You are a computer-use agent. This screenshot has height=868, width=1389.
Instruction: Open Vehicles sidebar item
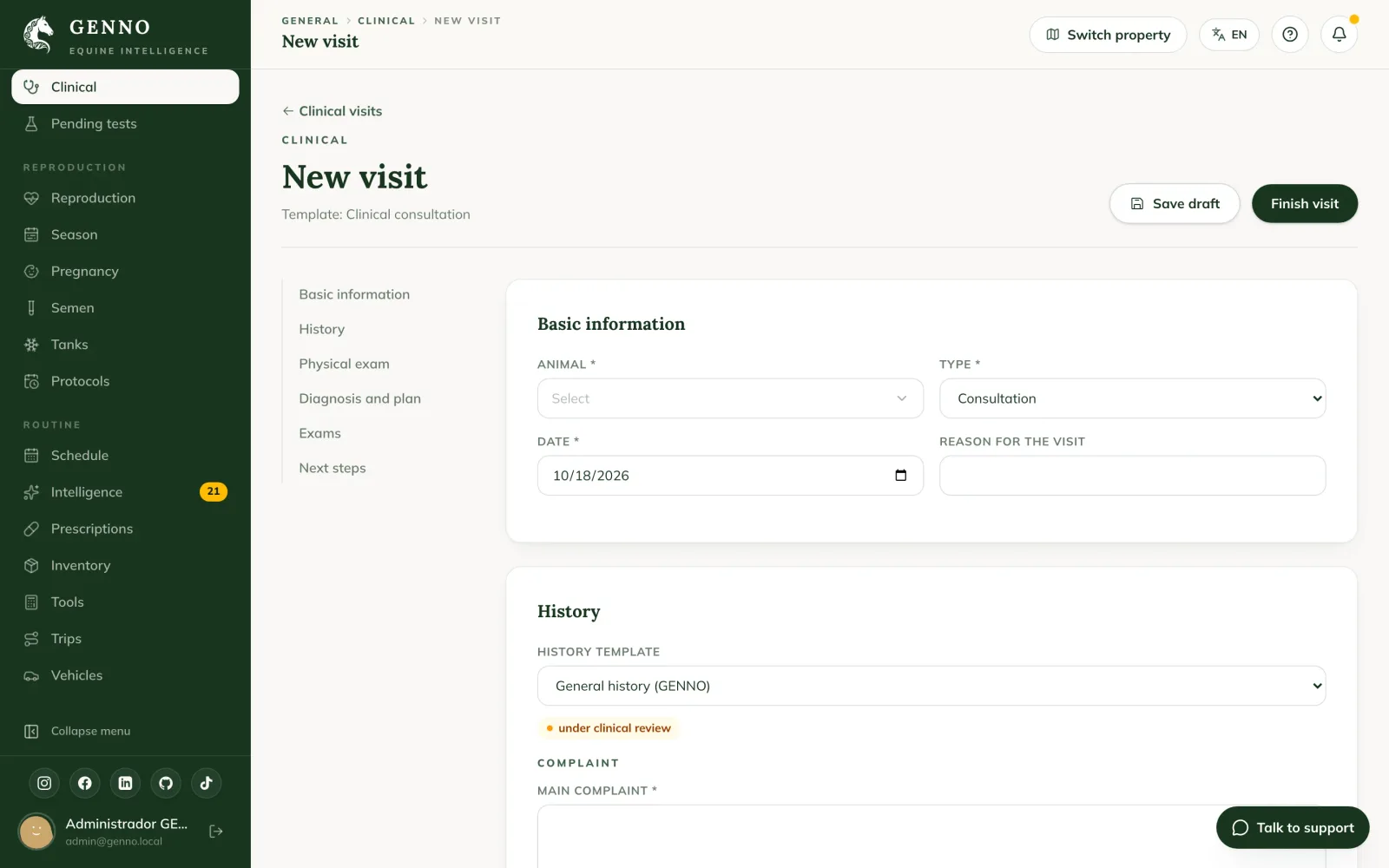pyautogui.click(x=125, y=675)
